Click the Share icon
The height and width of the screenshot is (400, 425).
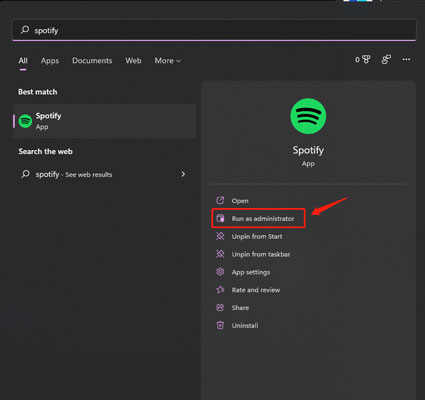pyautogui.click(x=220, y=307)
